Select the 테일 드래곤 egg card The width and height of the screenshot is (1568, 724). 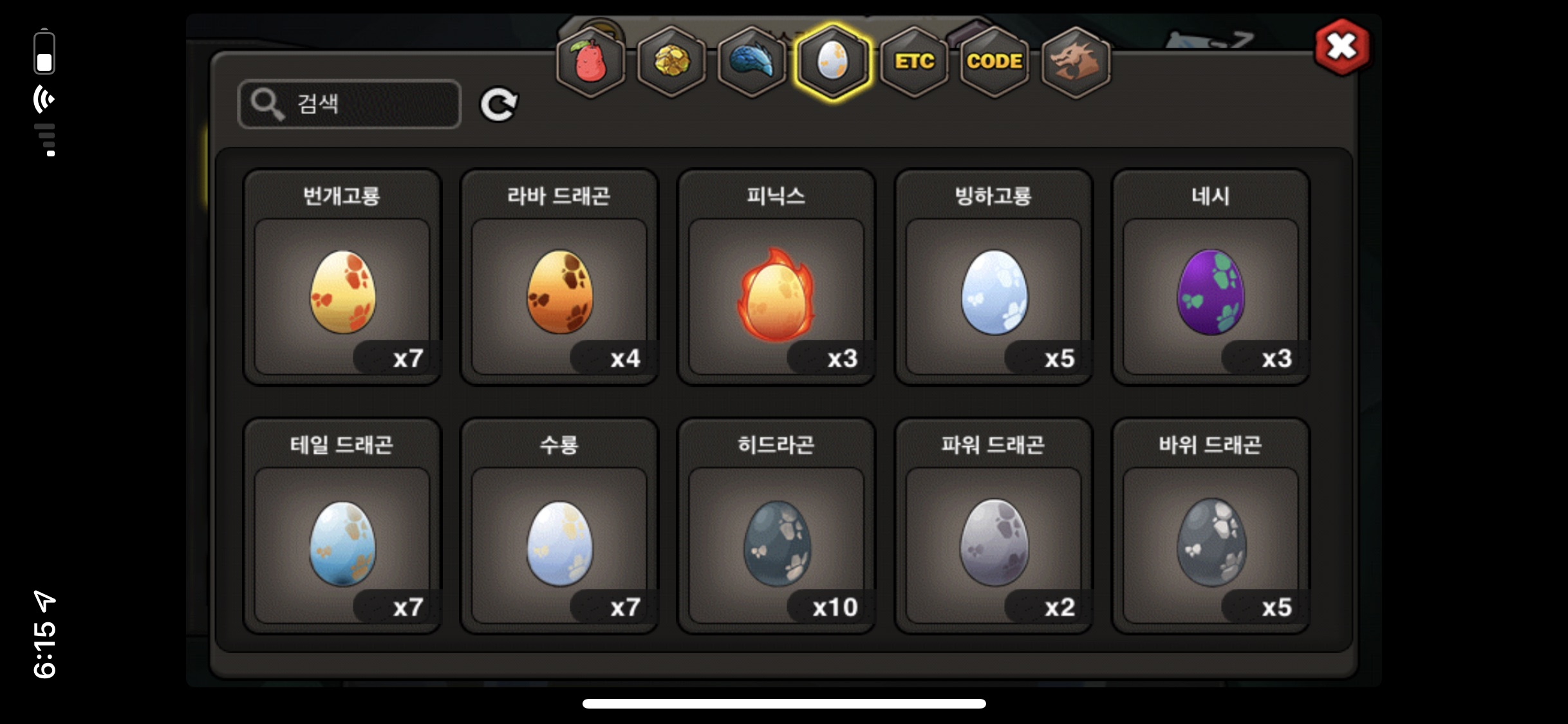[x=342, y=526]
